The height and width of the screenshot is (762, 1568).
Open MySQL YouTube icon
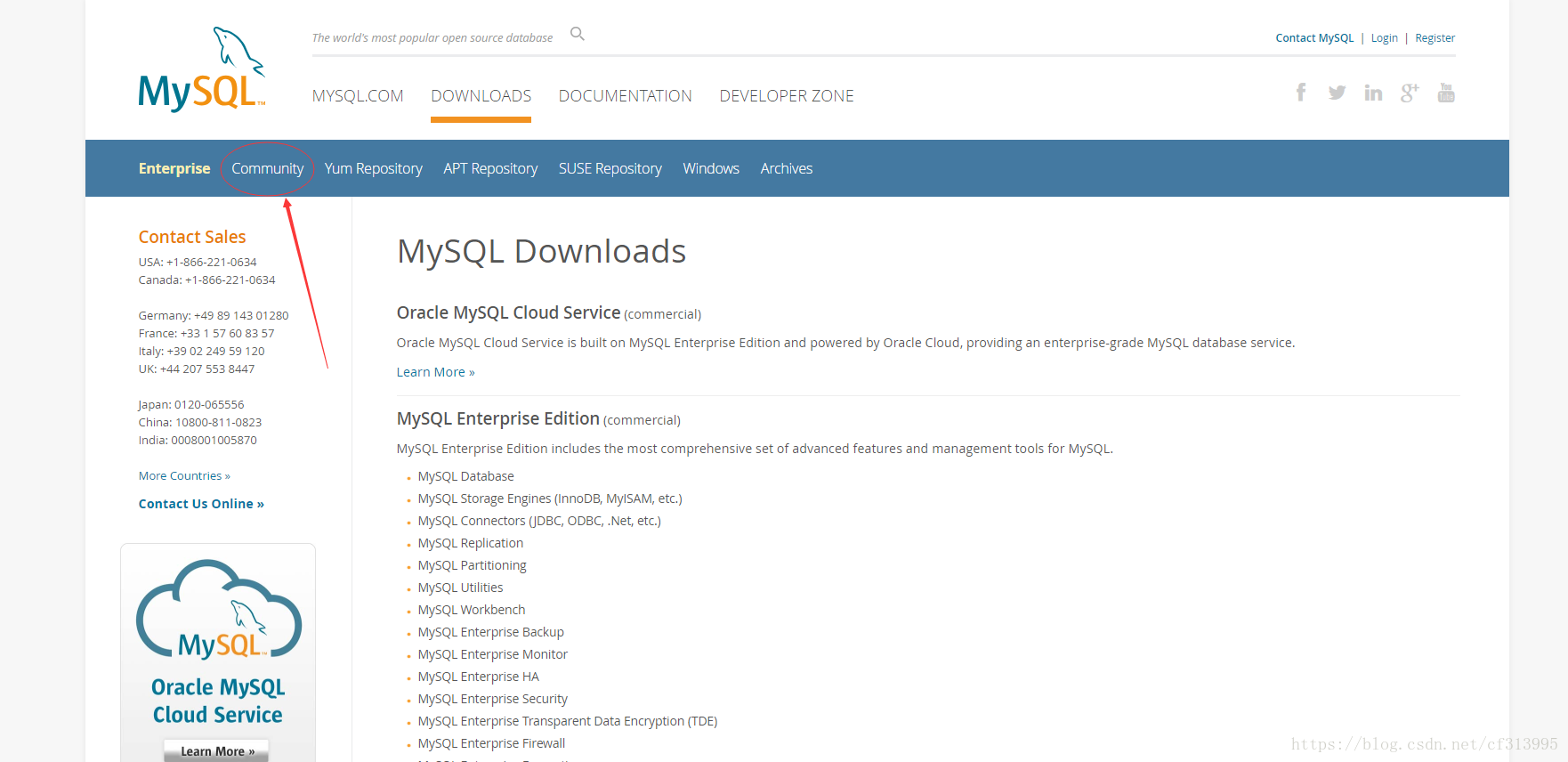[1446, 93]
